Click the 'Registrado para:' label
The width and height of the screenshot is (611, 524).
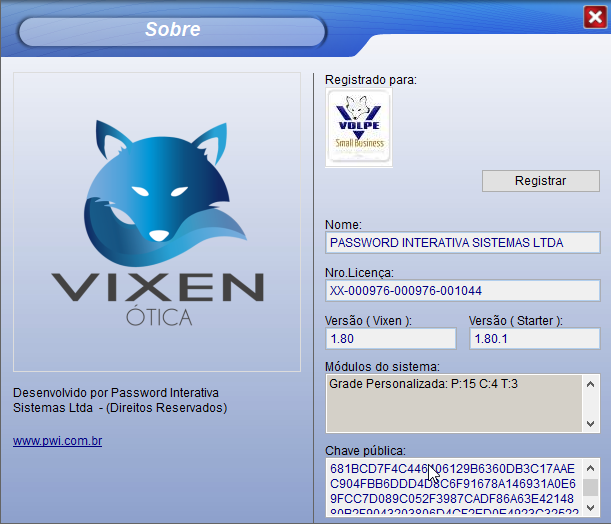pyautogui.click(x=371, y=80)
